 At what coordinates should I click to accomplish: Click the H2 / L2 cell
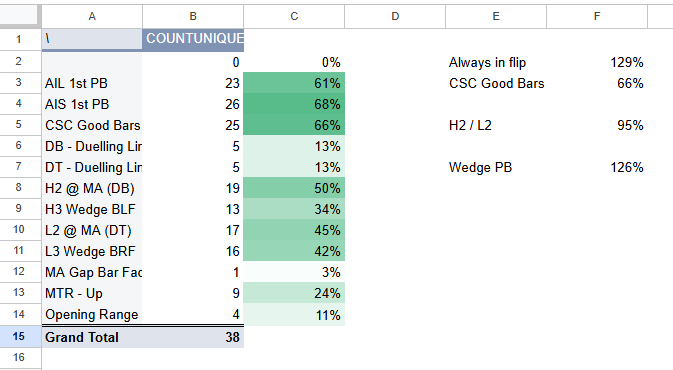coord(496,125)
